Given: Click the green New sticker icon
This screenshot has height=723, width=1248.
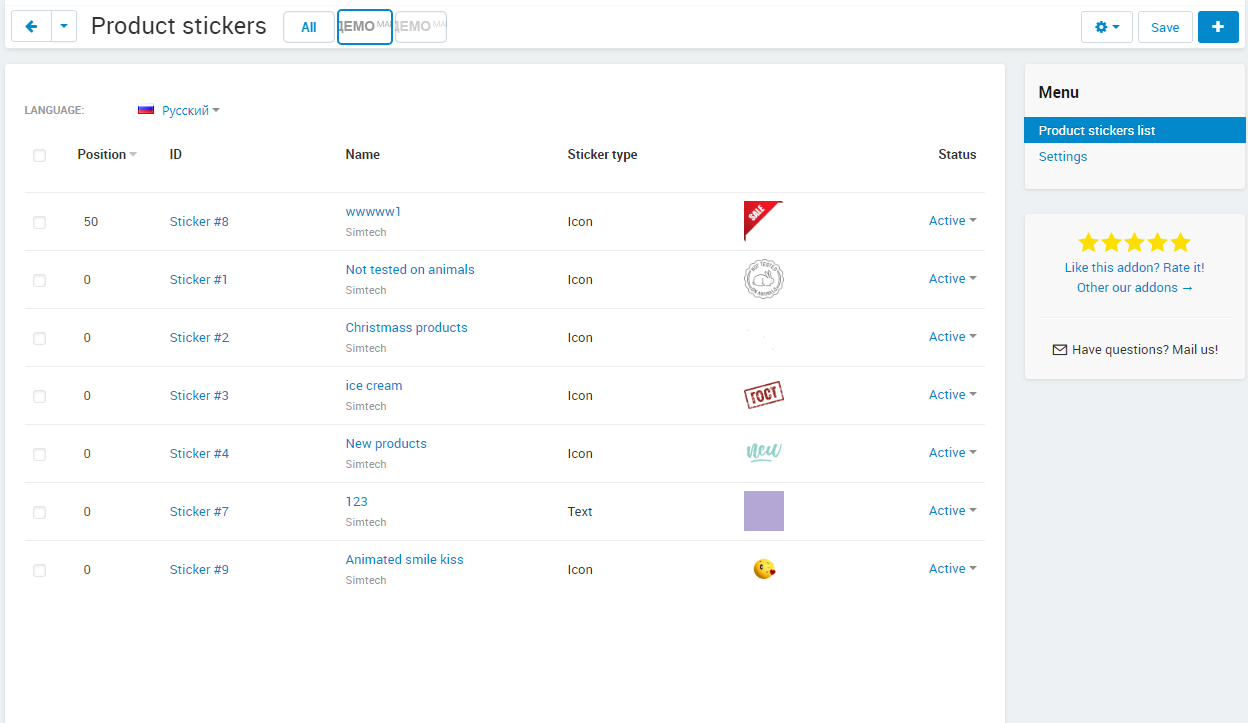Looking at the screenshot, I should click(x=764, y=453).
